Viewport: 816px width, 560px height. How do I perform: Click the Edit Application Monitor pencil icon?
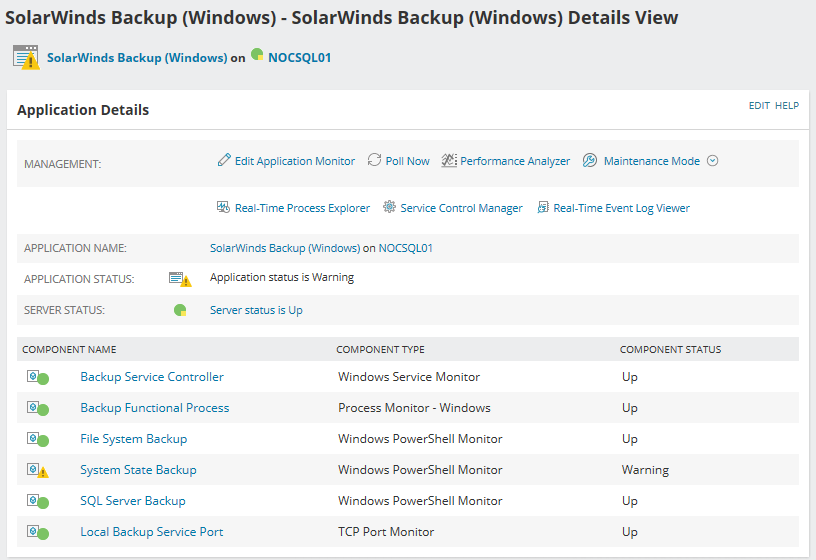224,160
